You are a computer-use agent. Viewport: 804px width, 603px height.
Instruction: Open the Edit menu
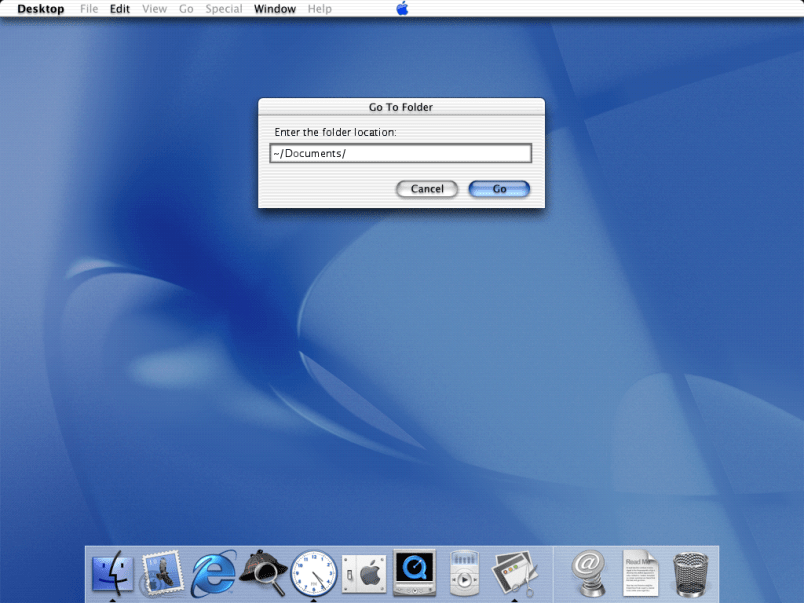click(x=120, y=9)
